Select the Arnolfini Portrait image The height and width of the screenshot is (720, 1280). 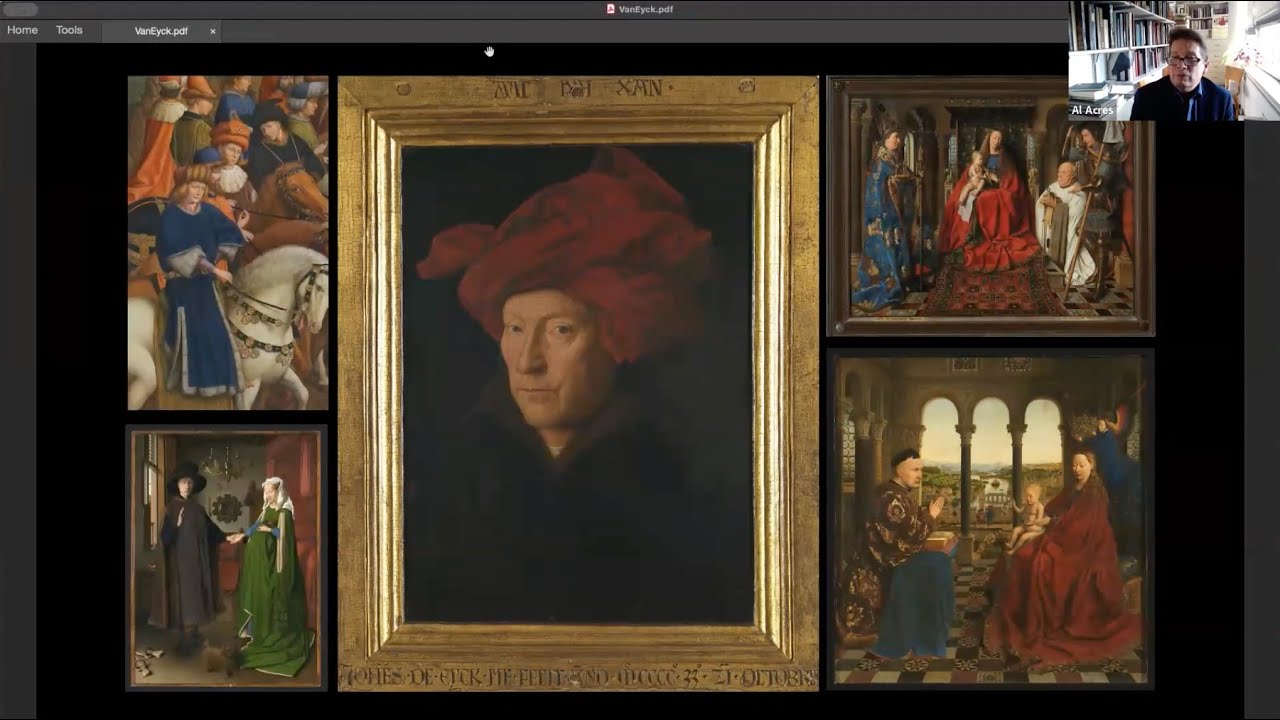227,558
